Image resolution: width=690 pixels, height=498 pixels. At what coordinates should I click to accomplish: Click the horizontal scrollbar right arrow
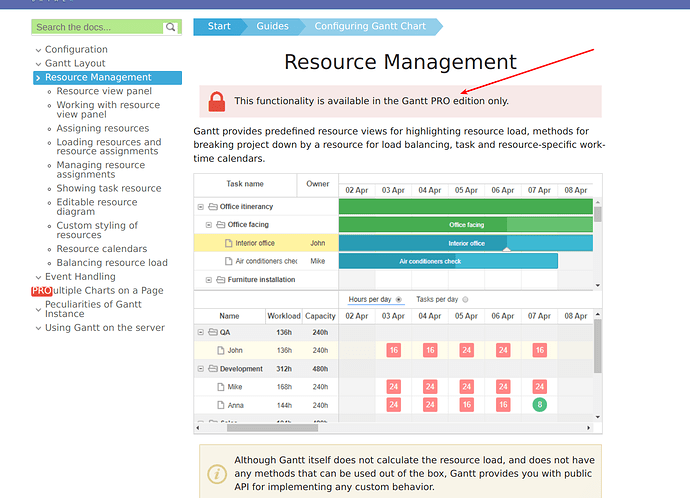tap(589, 428)
